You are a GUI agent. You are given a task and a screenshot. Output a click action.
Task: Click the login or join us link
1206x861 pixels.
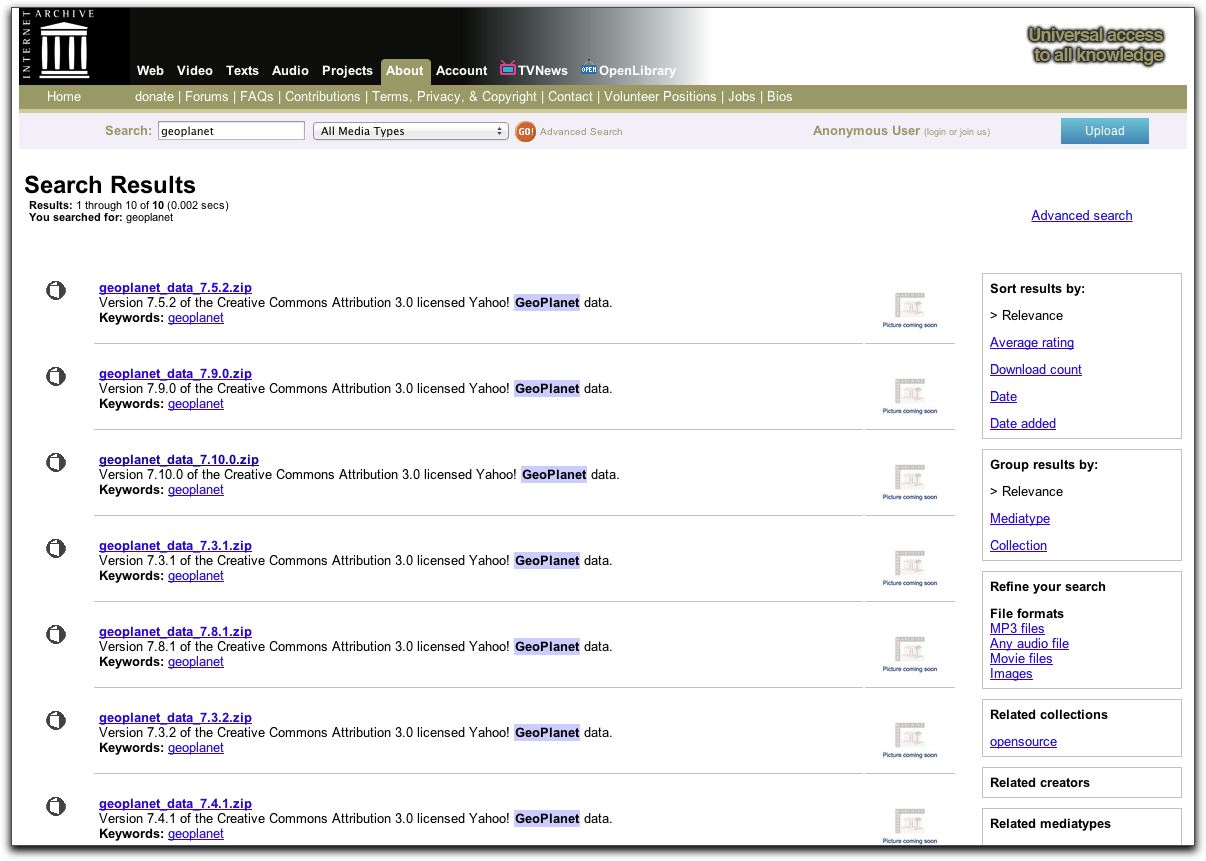(957, 132)
